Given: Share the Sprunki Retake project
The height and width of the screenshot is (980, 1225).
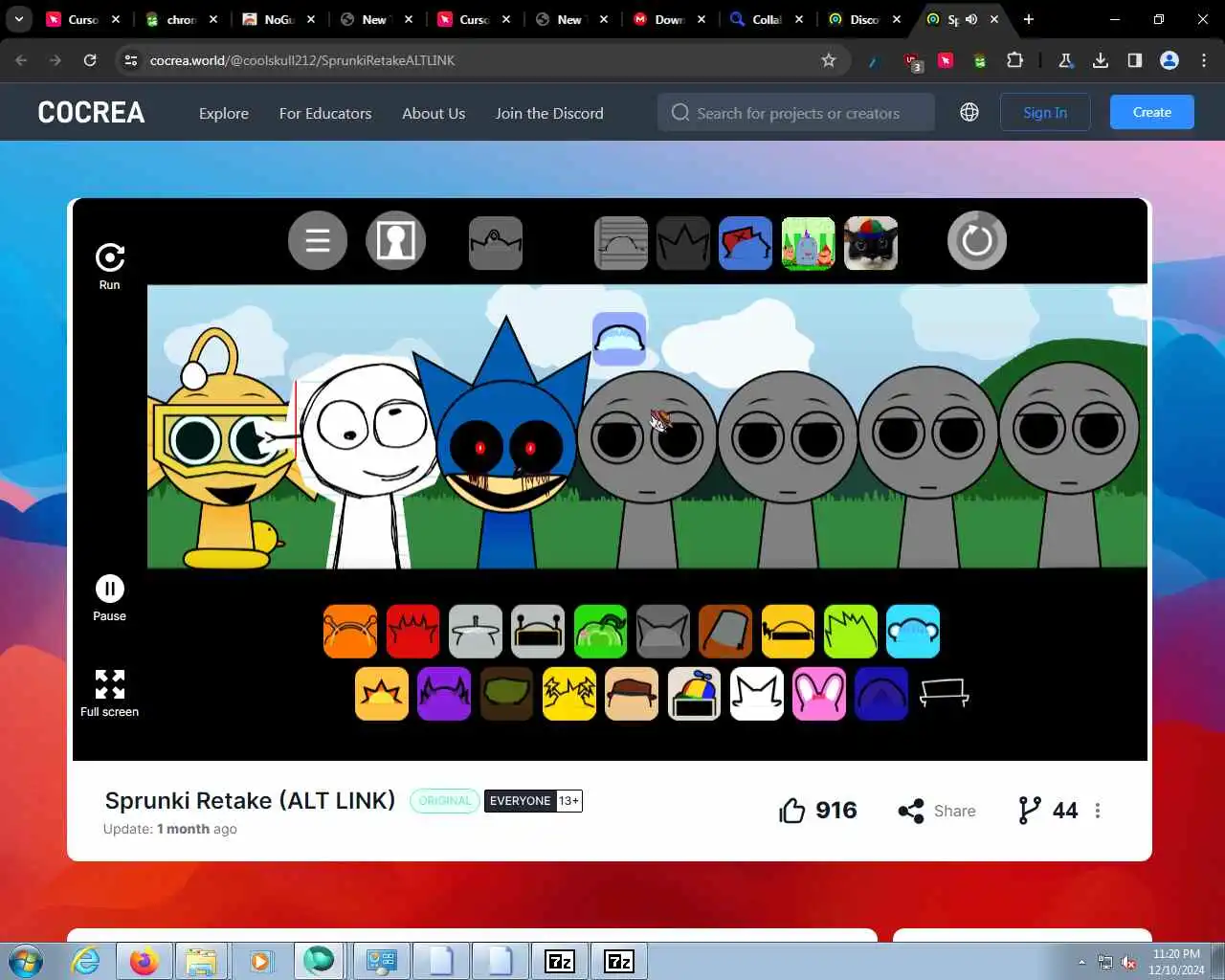Looking at the screenshot, I should [937, 811].
